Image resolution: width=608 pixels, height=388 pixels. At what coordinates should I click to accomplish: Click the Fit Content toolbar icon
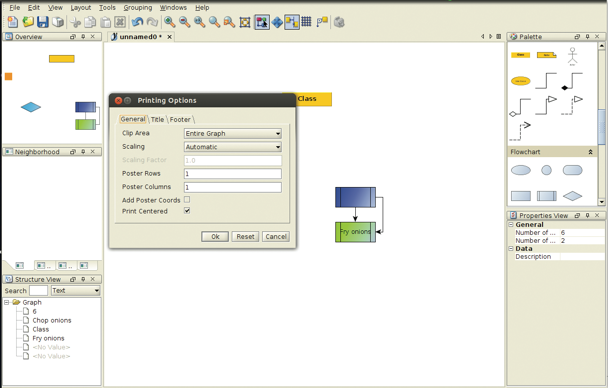click(245, 22)
